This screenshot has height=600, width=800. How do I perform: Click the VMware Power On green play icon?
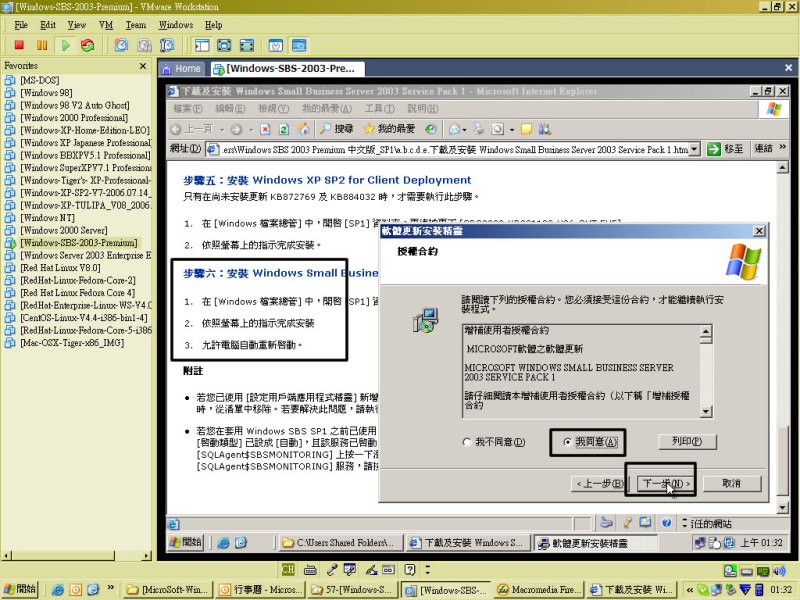[x=65, y=45]
